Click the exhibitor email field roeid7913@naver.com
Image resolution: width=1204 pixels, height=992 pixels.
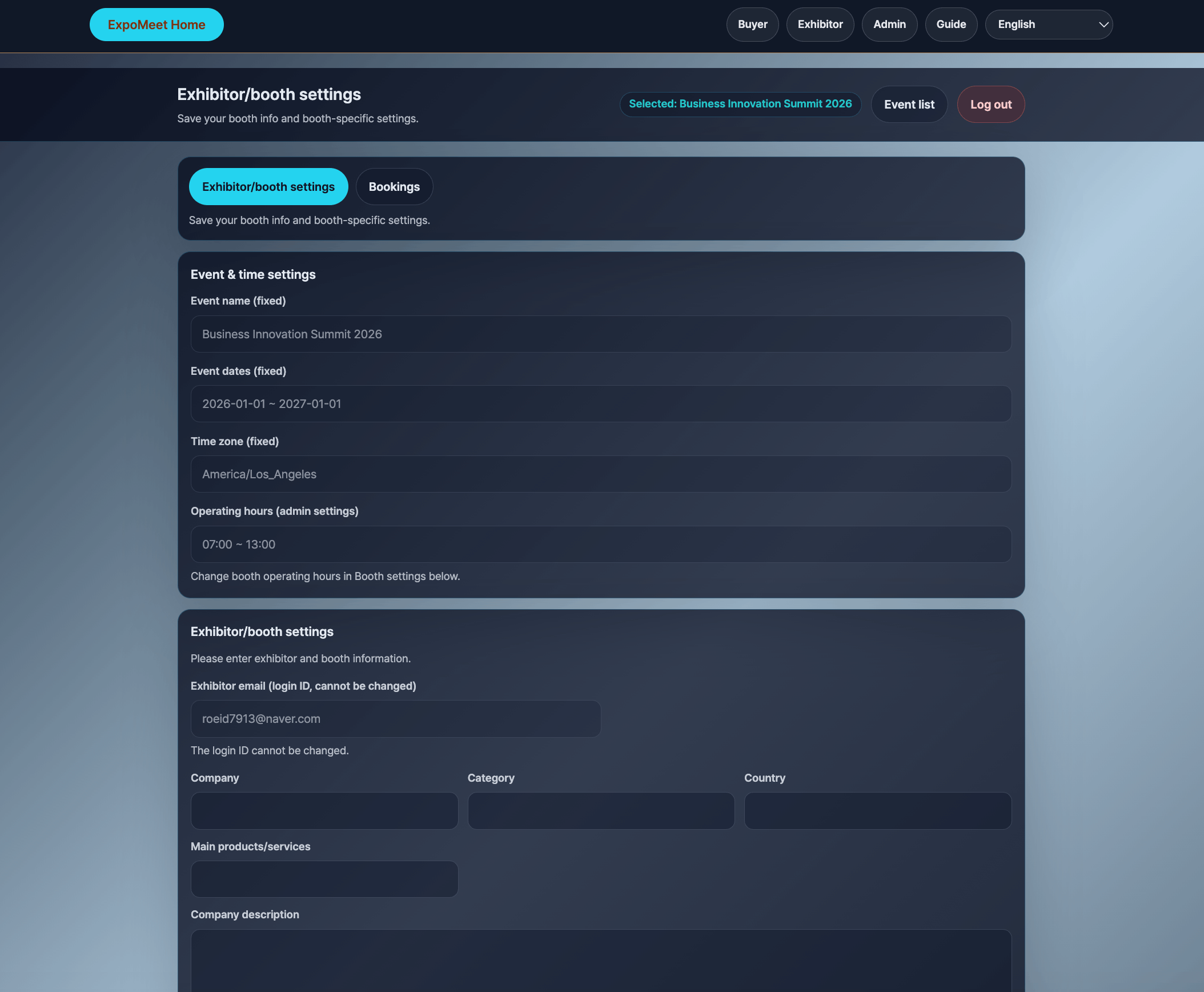tap(395, 718)
